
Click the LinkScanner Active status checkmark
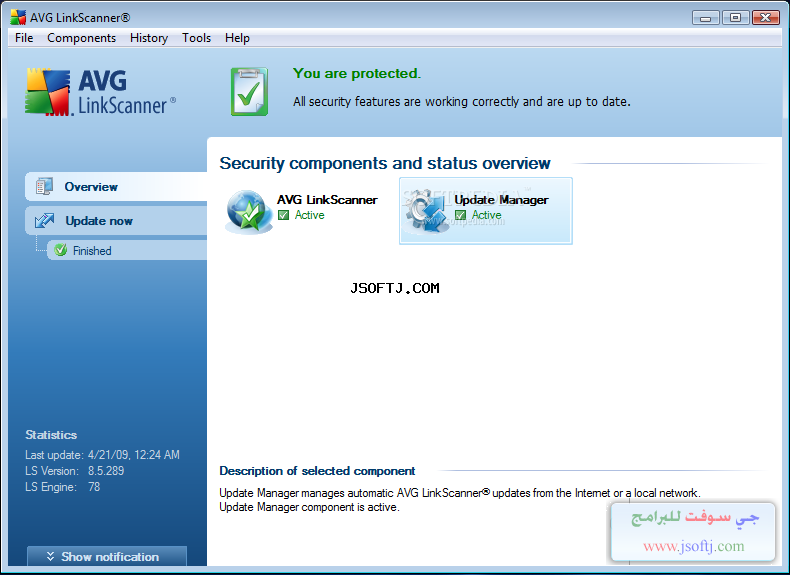coord(283,215)
